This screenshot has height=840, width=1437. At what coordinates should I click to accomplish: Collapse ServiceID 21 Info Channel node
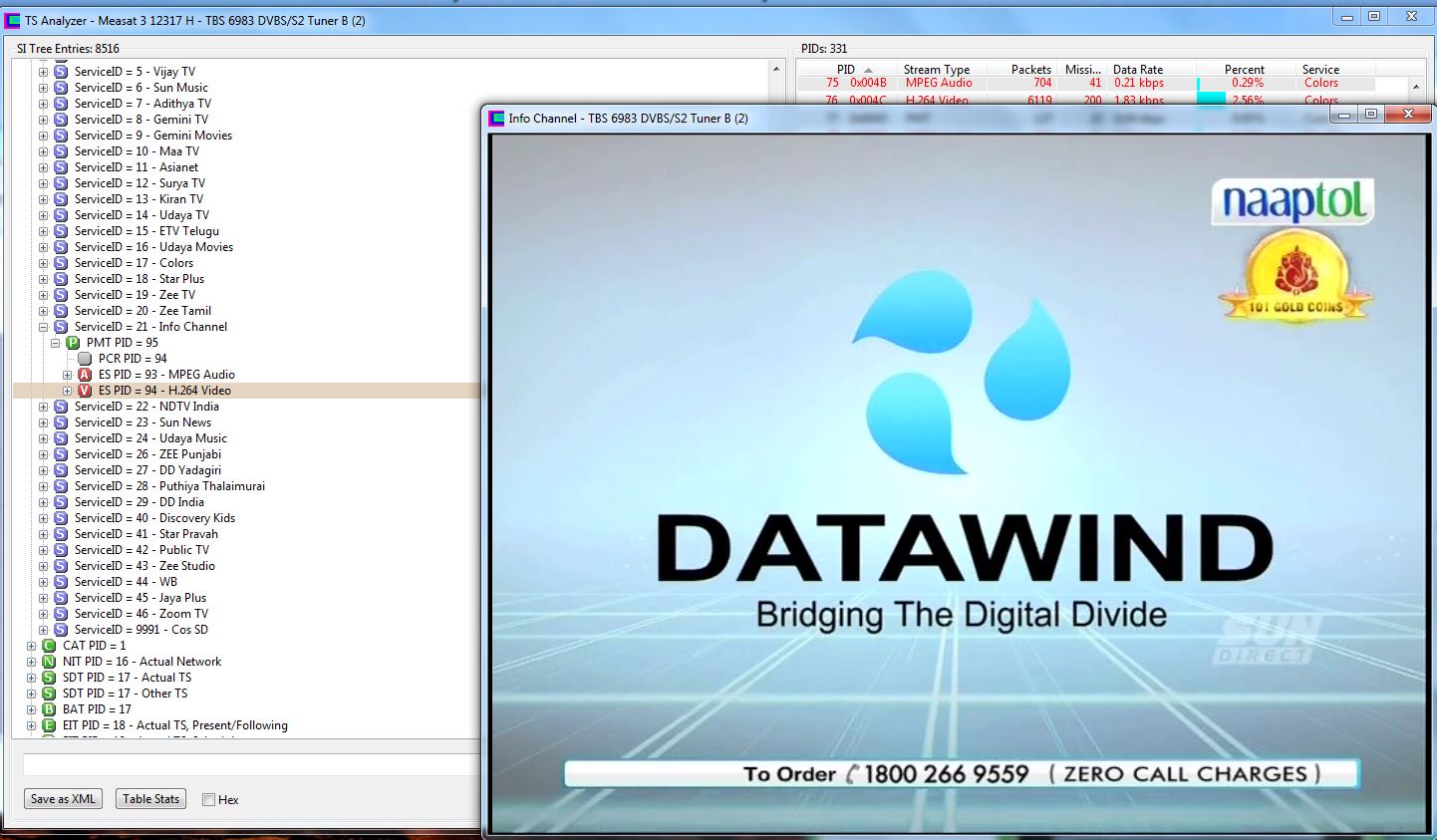point(43,327)
